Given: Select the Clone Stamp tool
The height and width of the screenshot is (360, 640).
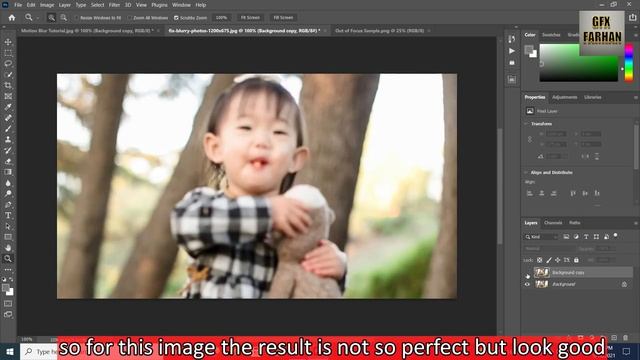Looking at the screenshot, I should (x=8, y=140).
